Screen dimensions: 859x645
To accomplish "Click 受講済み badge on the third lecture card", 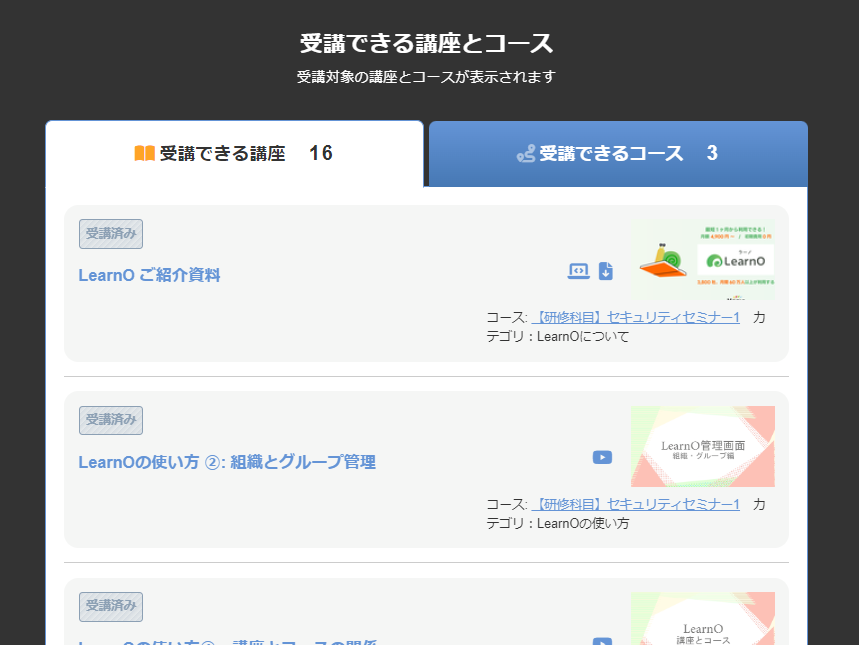I will pos(111,607).
